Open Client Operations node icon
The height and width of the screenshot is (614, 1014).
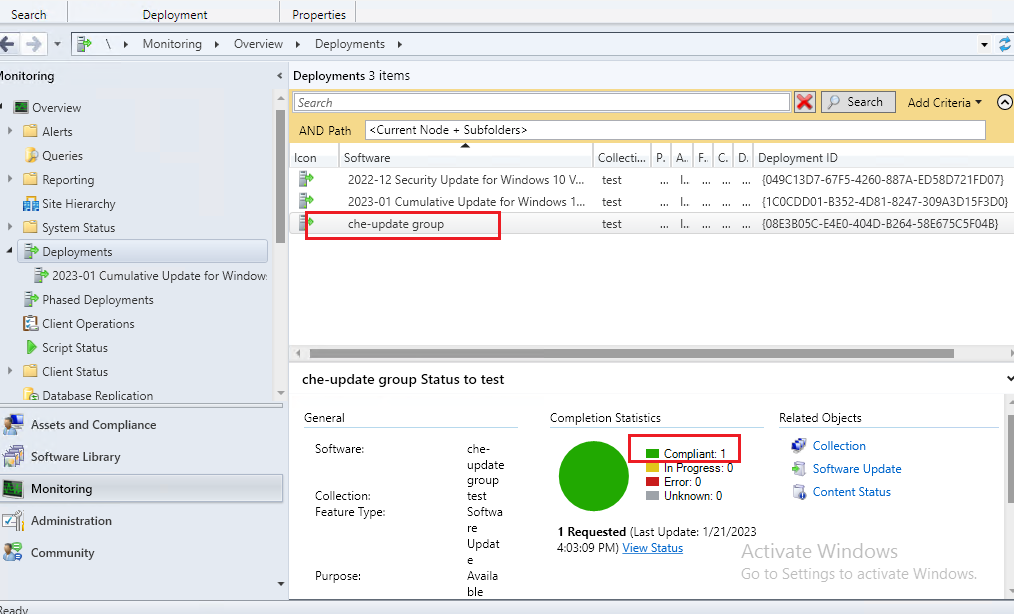click(x=30, y=323)
